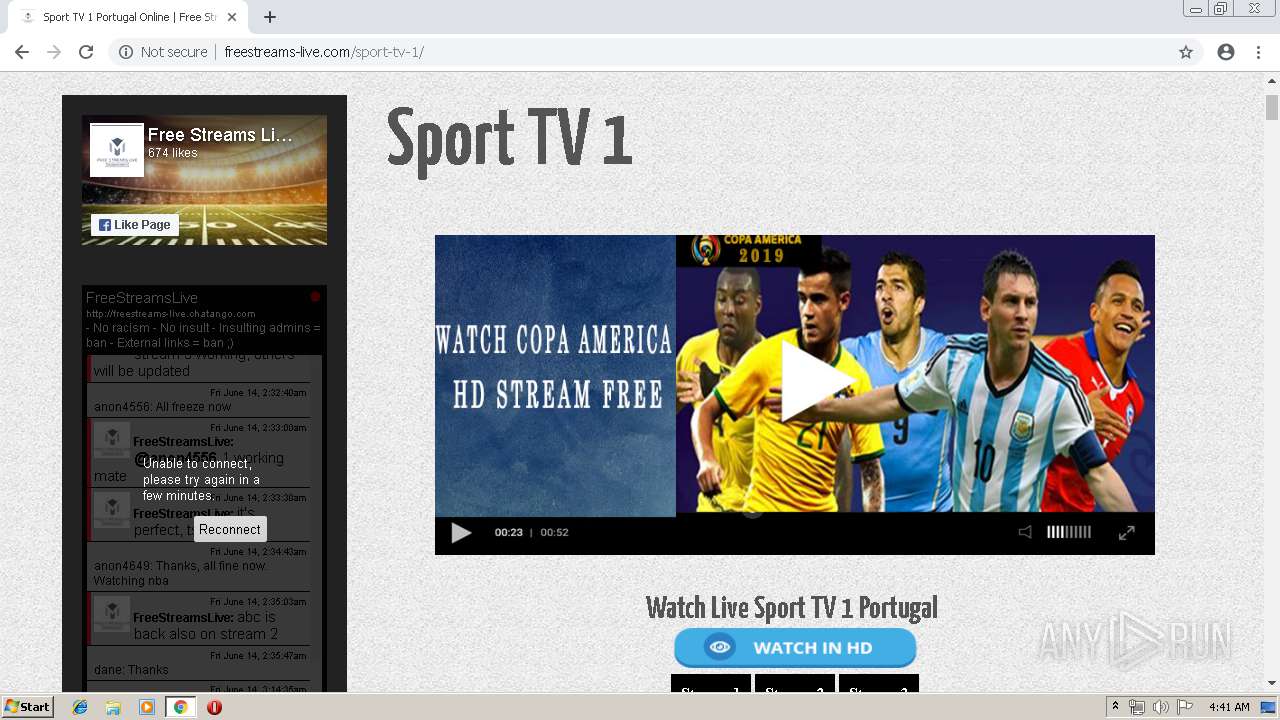
Task: Click the red status dot in chat header
Action: click(x=315, y=297)
